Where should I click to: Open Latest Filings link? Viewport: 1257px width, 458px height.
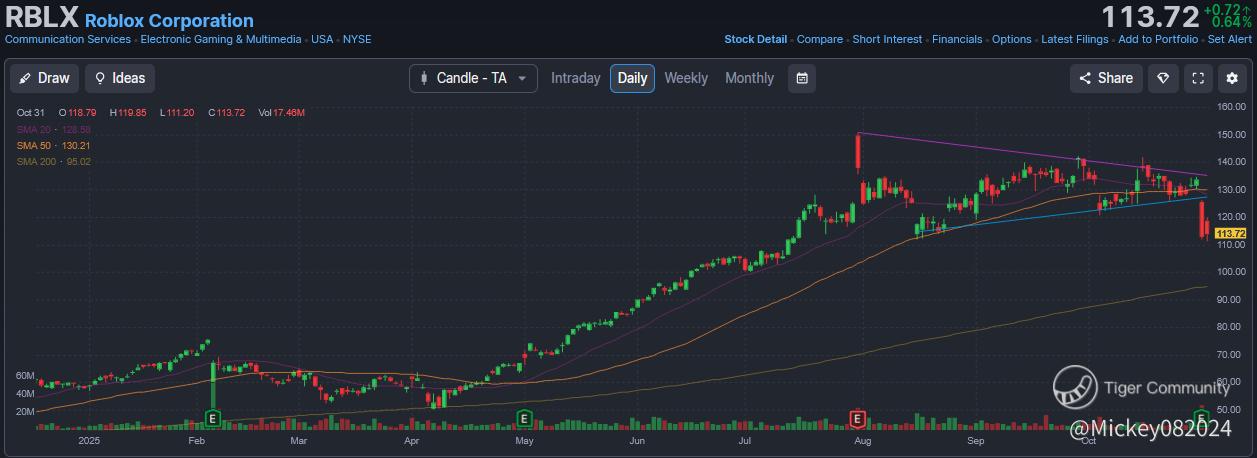tap(1075, 40)
